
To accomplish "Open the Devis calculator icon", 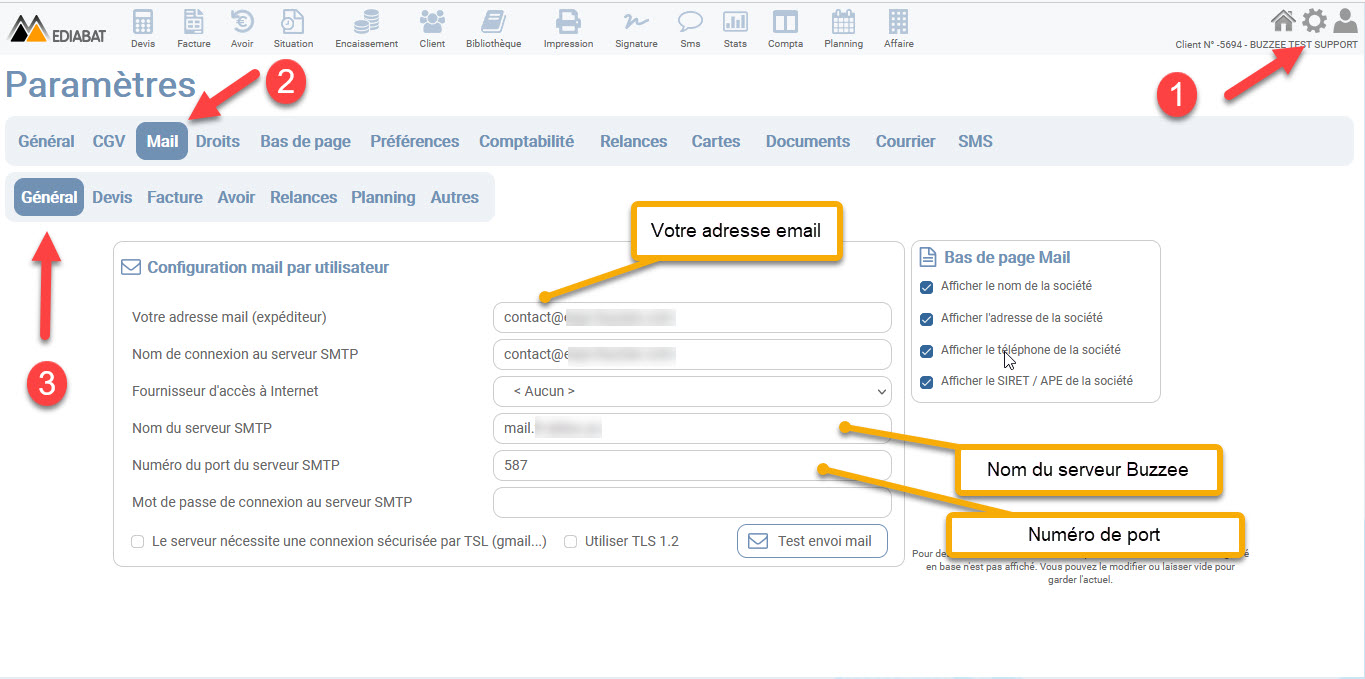I will 143,22.
